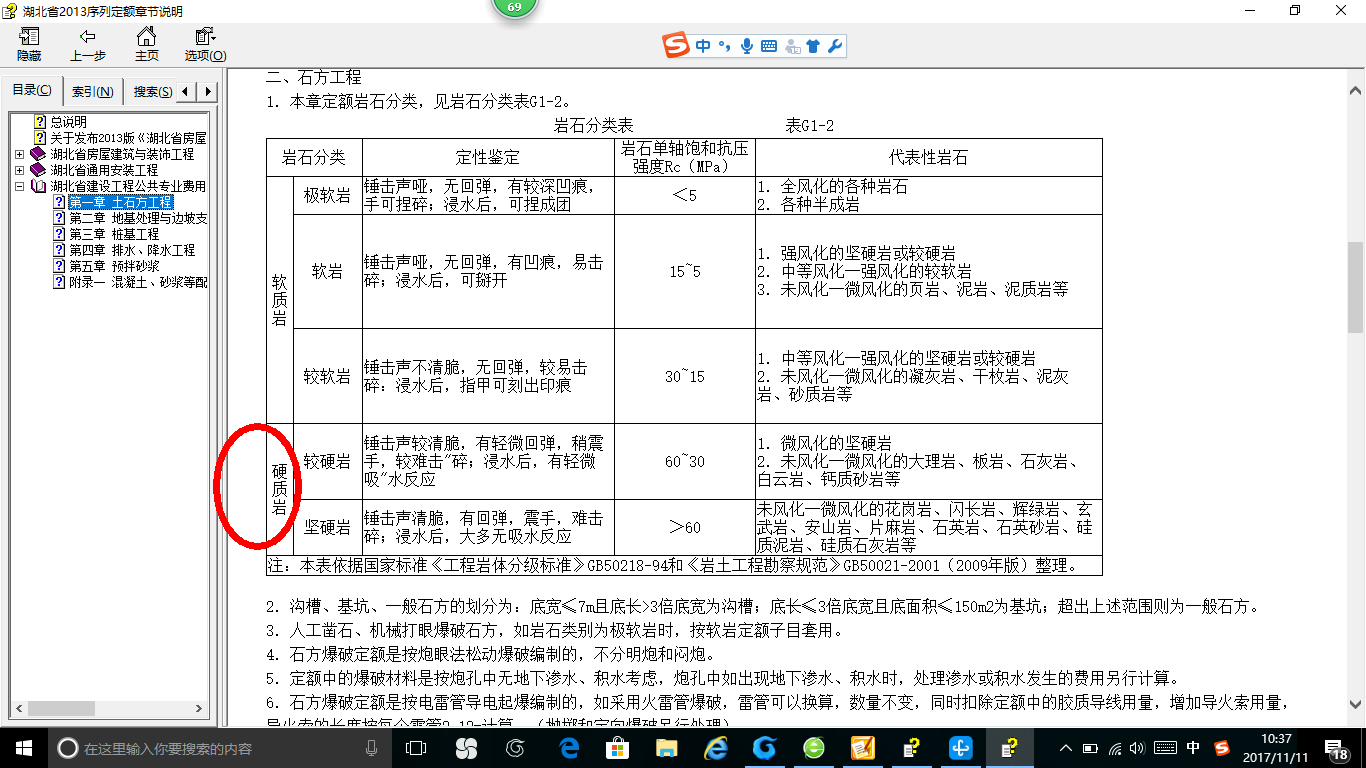Launch Microsoft Edge from taskbar
This screenshot has height=768, width=1366.
pyautogui.click(x=569, y=747)
